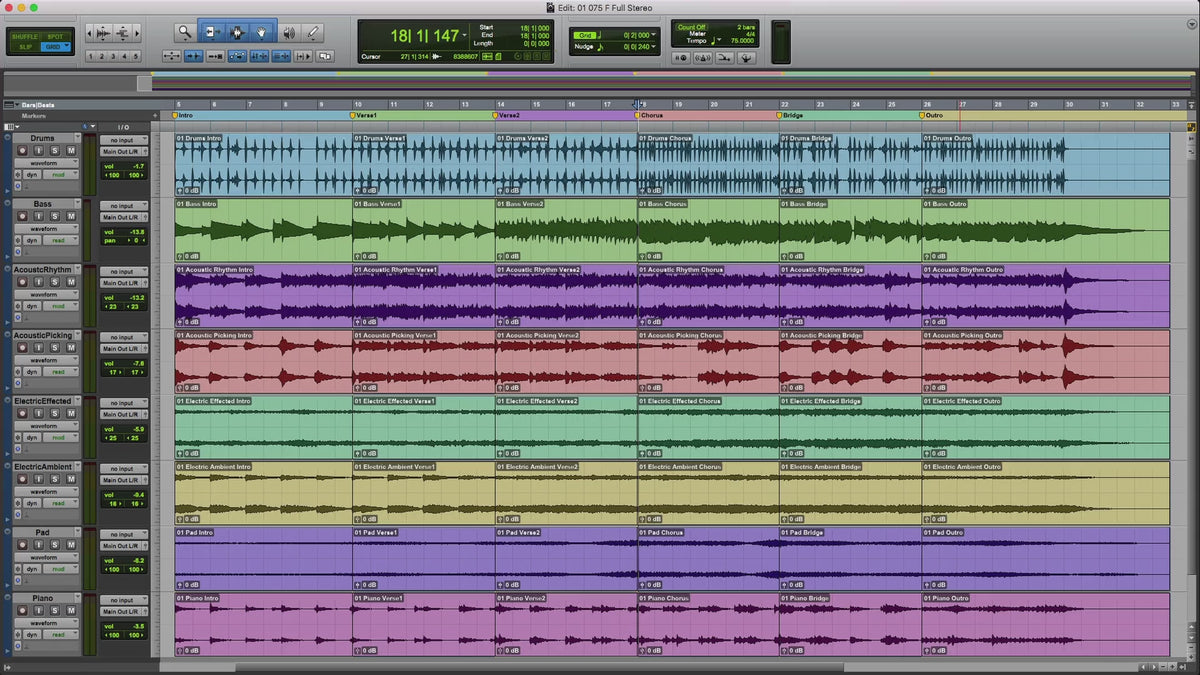Image resolution: width=1200 pixels, height=675 pixels.
Task: Activate zoom preset 3
Action: point(113,57)
